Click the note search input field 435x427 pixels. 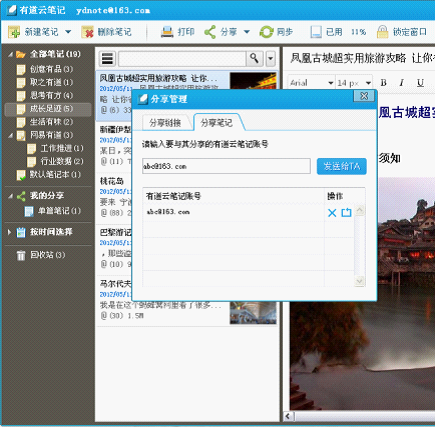(x=182, y=59)
